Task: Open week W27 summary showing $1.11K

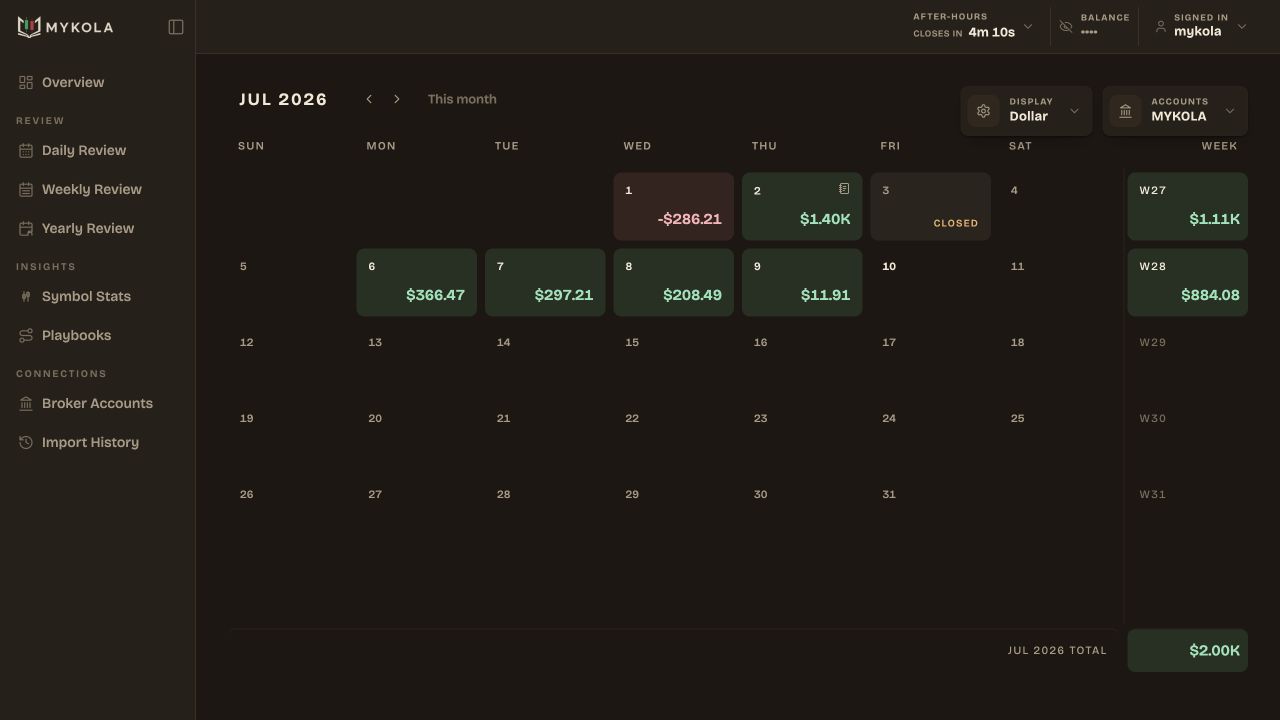Action: click(x=1188, y=207)
